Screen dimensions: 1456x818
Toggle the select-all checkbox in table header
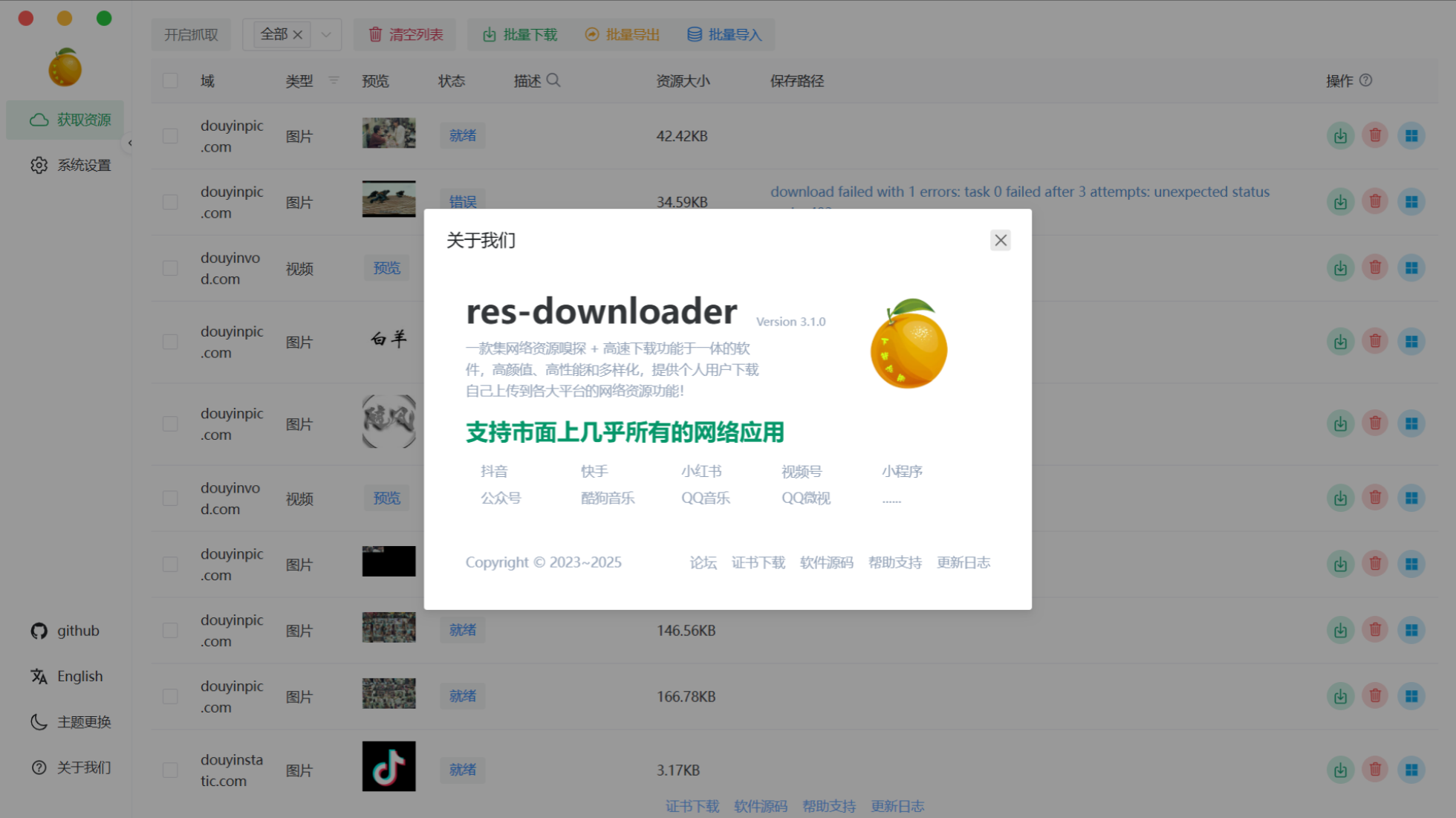[x=170, y=80]
